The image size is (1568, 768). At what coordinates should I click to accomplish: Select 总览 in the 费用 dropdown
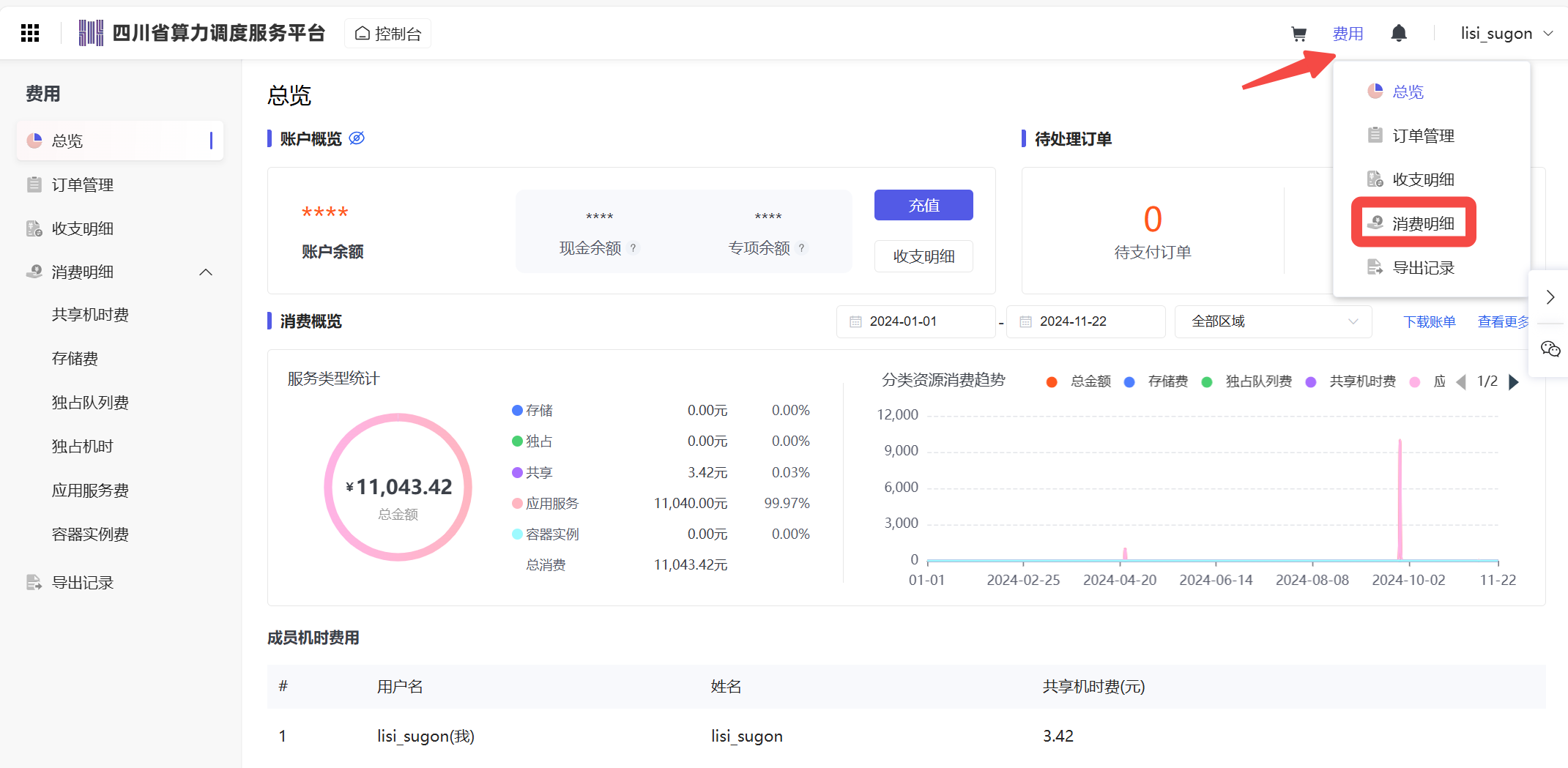[1408, 92]
